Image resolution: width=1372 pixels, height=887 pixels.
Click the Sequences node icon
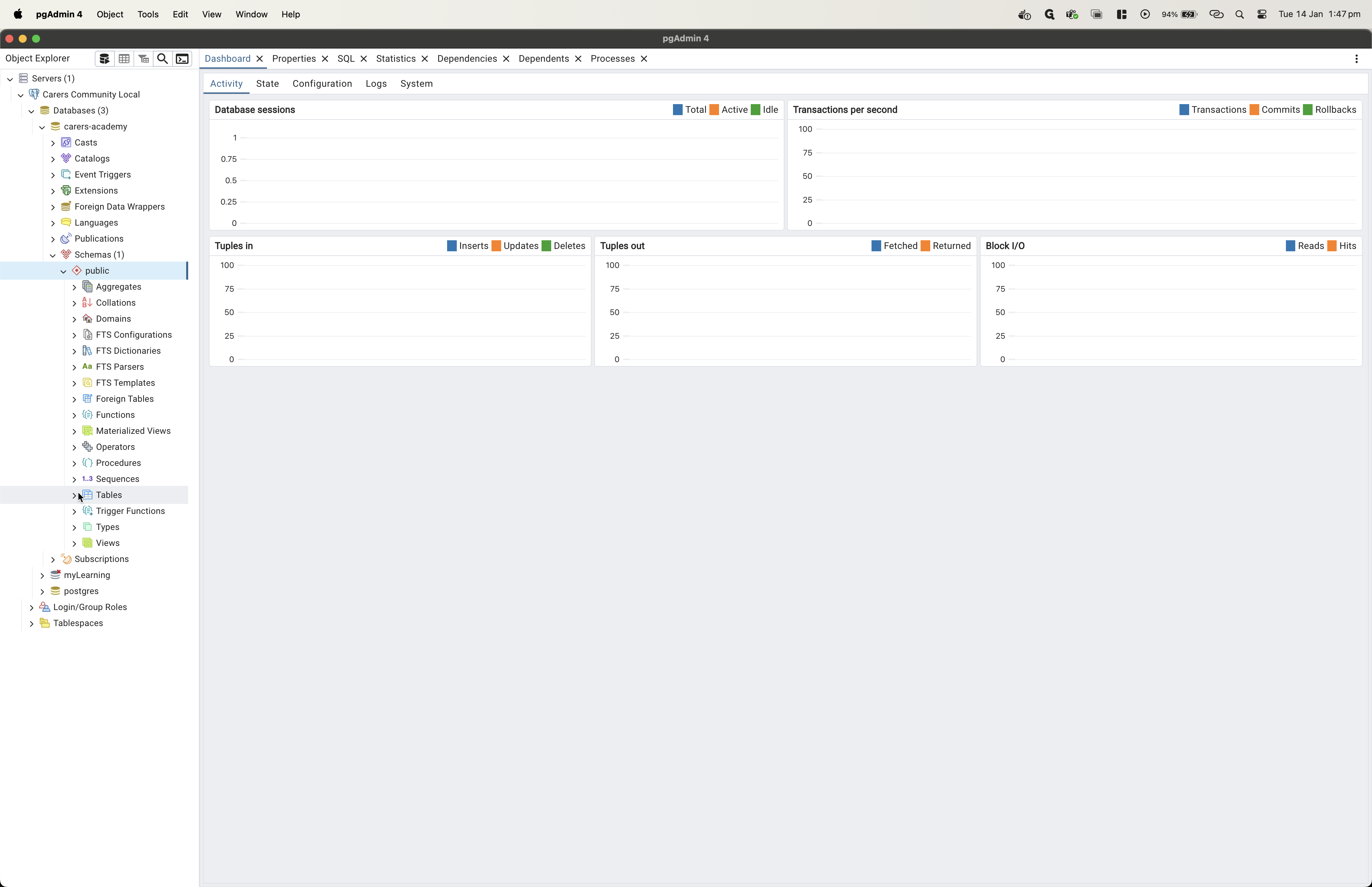[87, 479]
